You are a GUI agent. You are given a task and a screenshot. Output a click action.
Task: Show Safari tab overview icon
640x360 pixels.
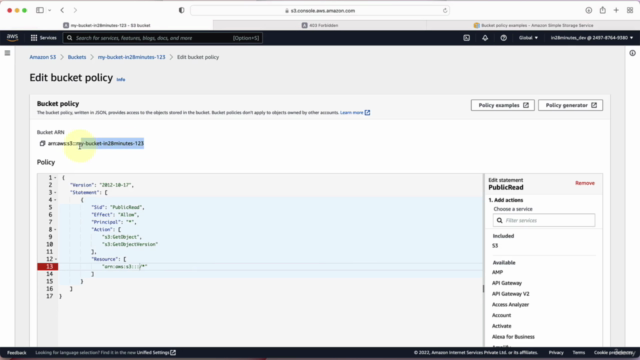(x=630, y=10)
